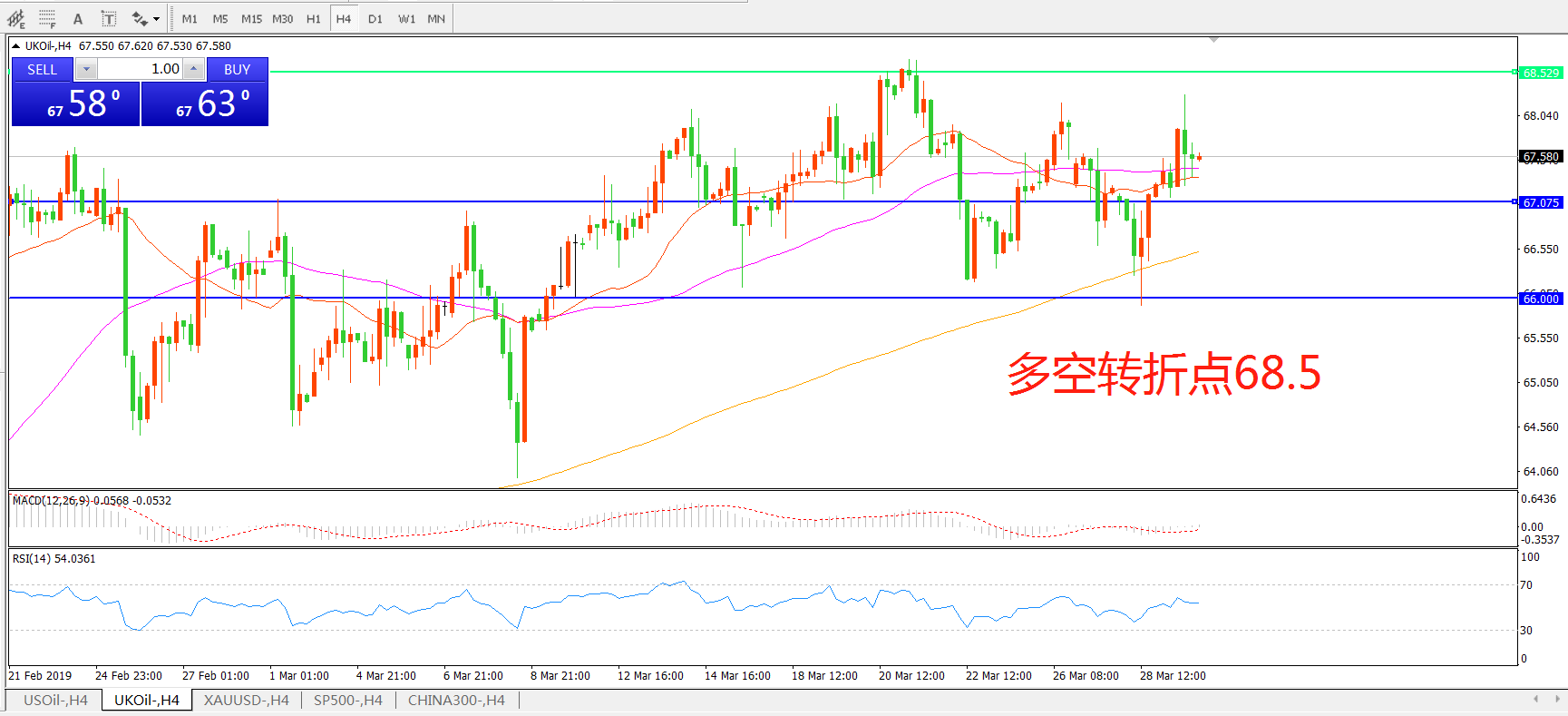This screenshot has width=1568, height=716.
Task: Select the blue 66.000 horizontal level label
Action: coord(1541,299)
